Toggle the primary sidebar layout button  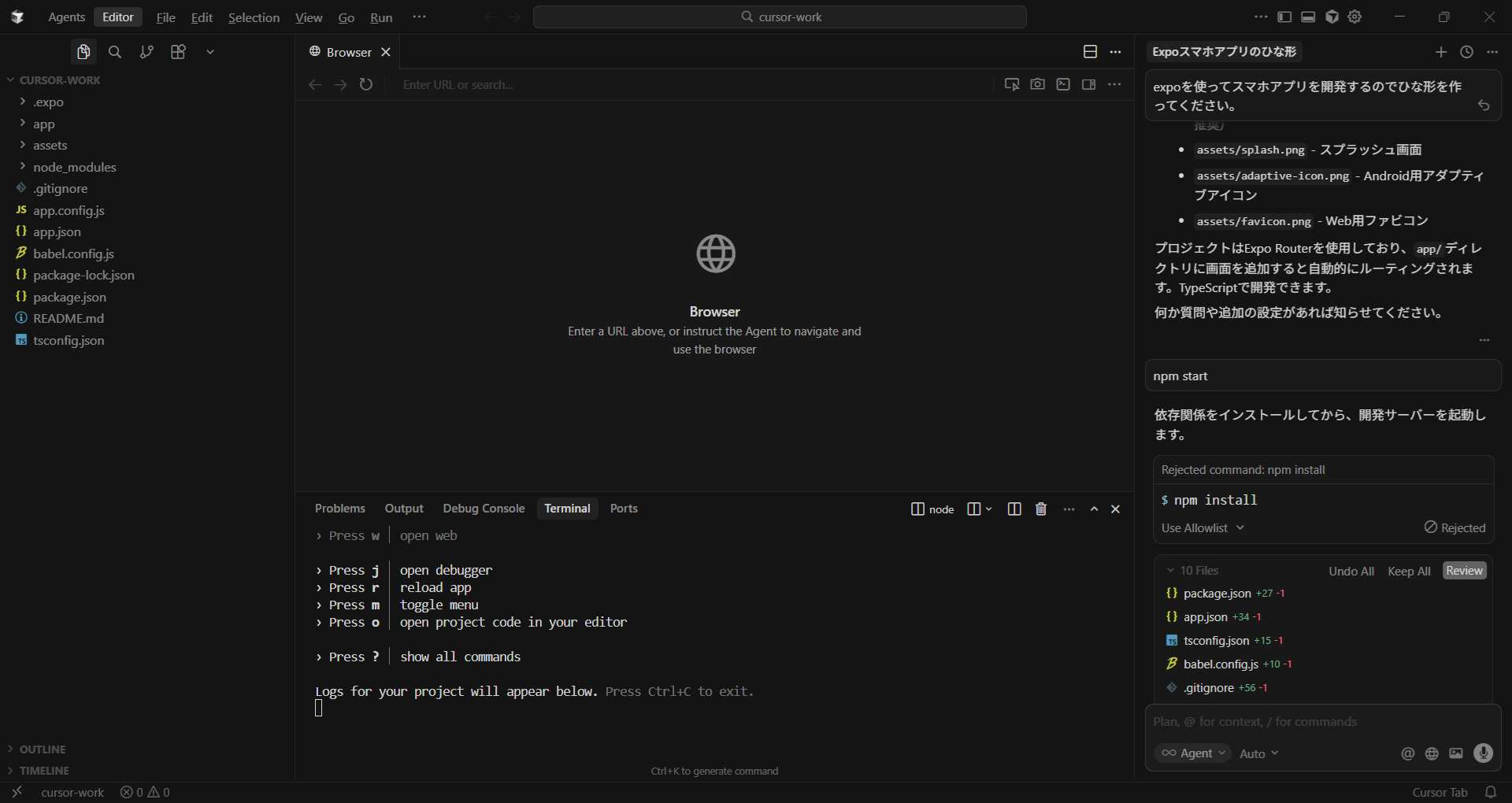1284,17
